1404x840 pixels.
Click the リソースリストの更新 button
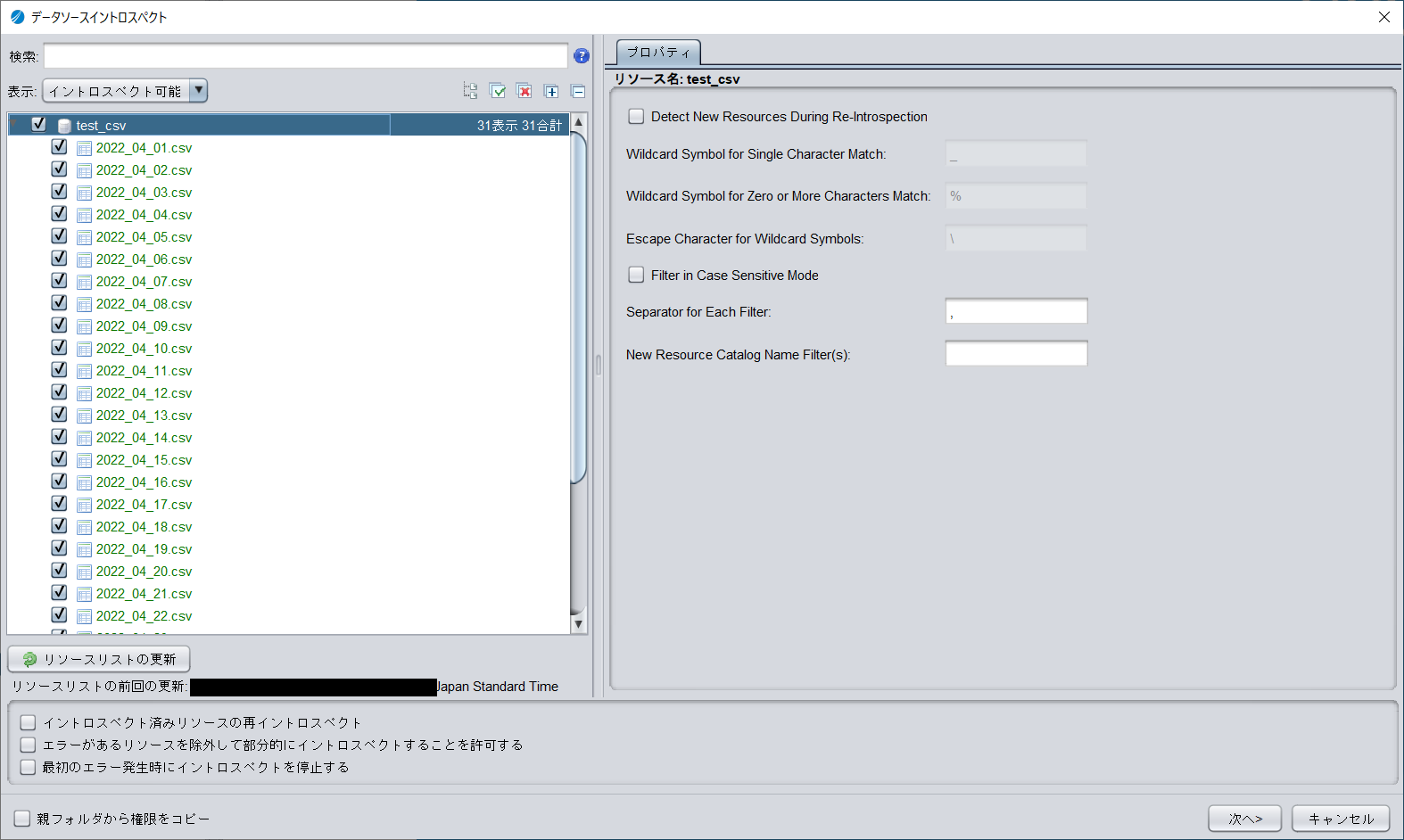(x=99, y=659)
